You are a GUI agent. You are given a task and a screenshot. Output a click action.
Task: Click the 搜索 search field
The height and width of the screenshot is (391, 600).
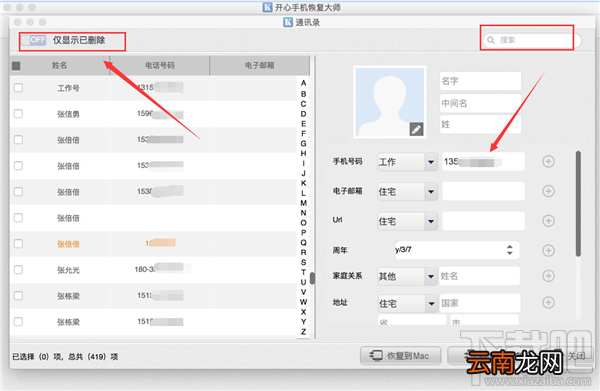(532, 40)
